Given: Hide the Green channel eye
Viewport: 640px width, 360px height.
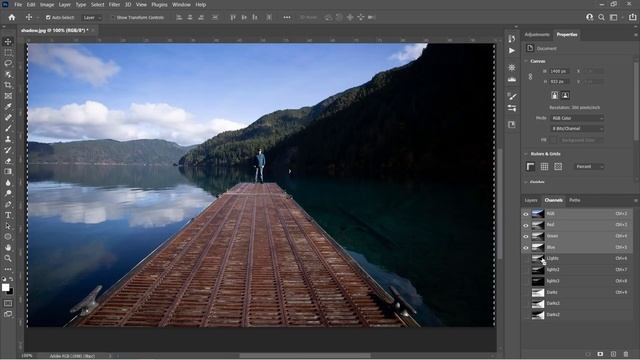Looking at the screenshot, I should [x=526, y=236].
